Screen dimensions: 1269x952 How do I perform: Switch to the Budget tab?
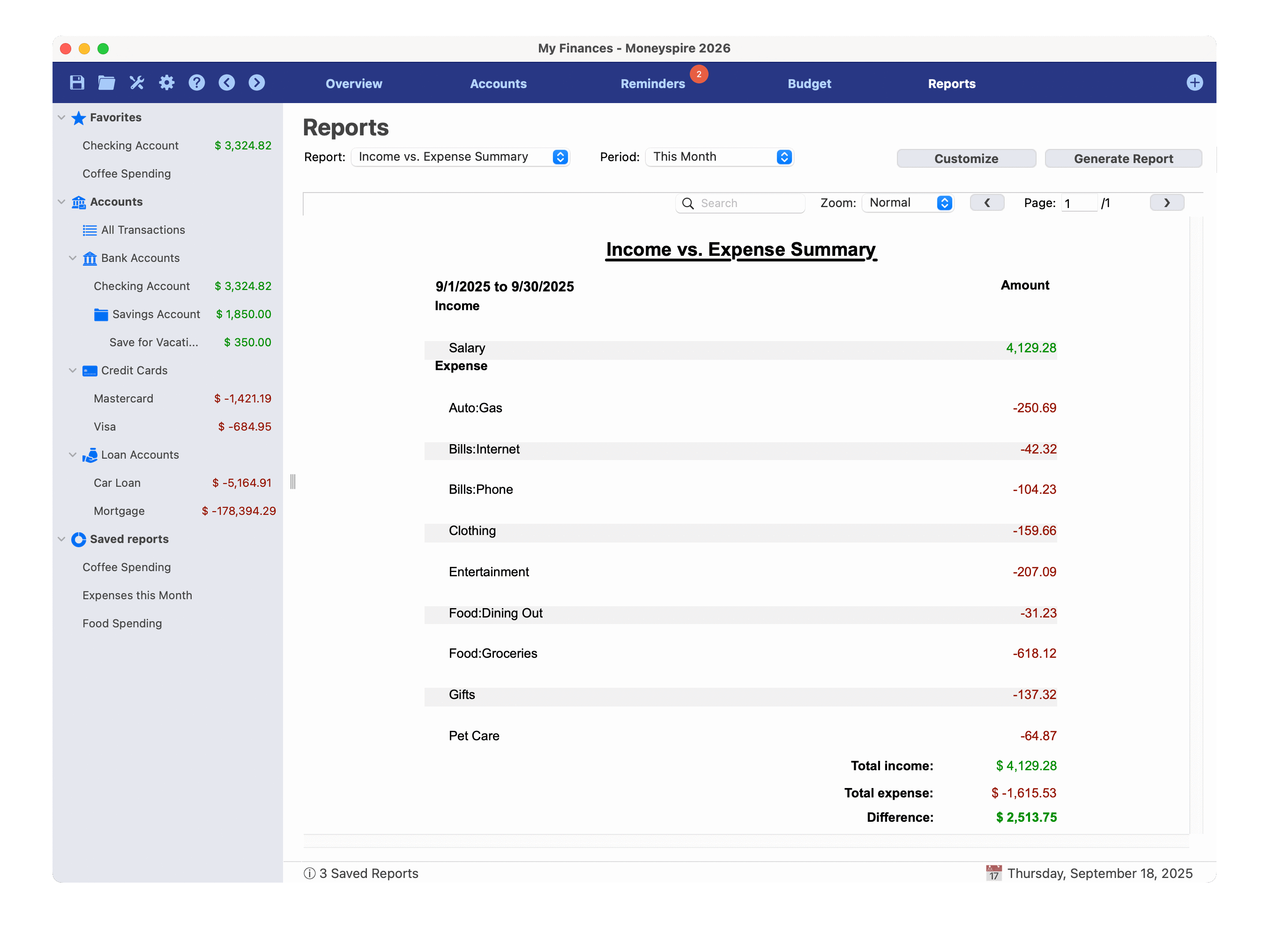809,84
